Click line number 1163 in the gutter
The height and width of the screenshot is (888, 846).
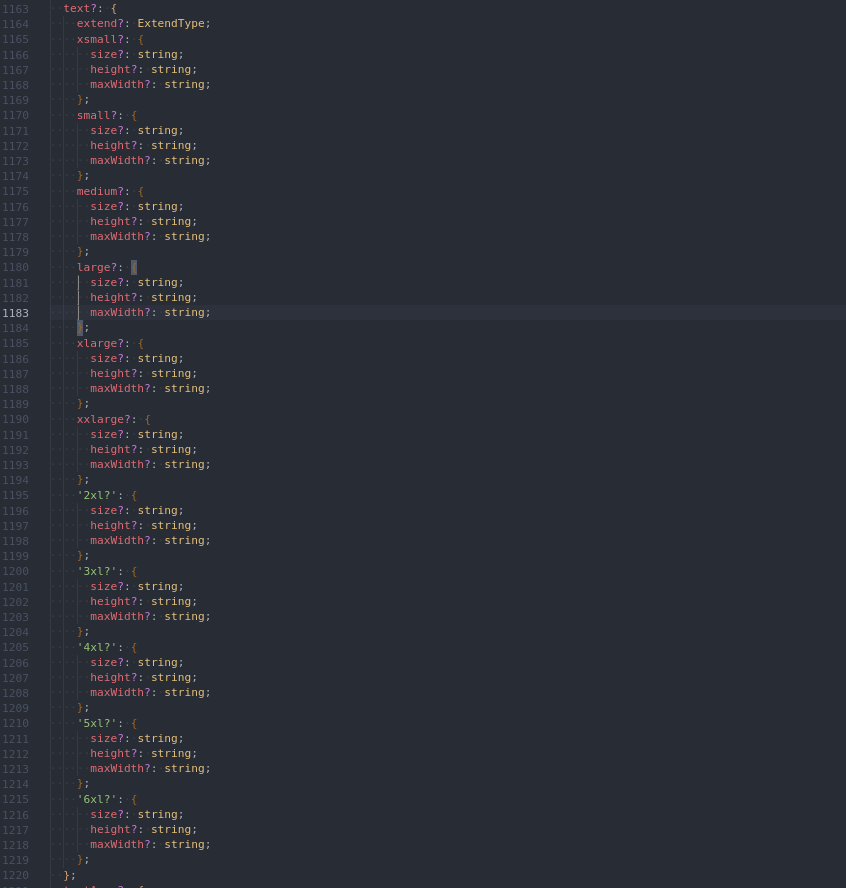[15, 9]
